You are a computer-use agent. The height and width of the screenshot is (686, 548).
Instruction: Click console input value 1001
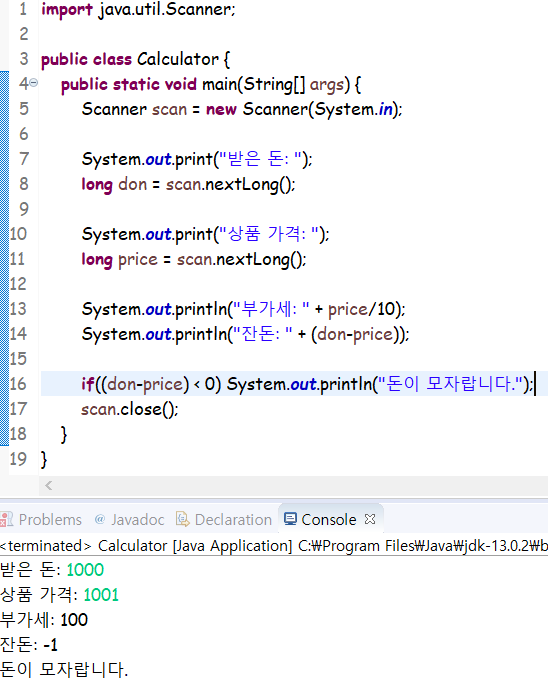point(101,595)
